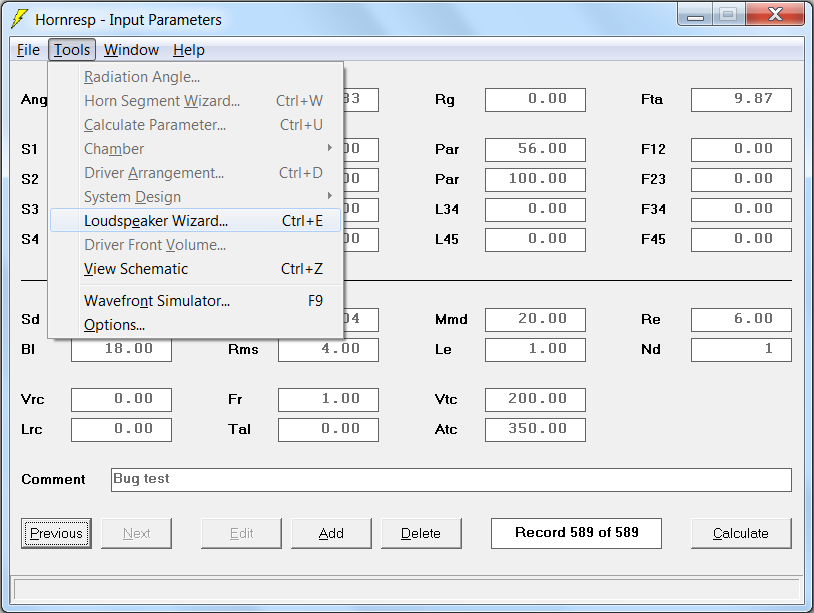Open the Window menu

[x=131, y=50]
